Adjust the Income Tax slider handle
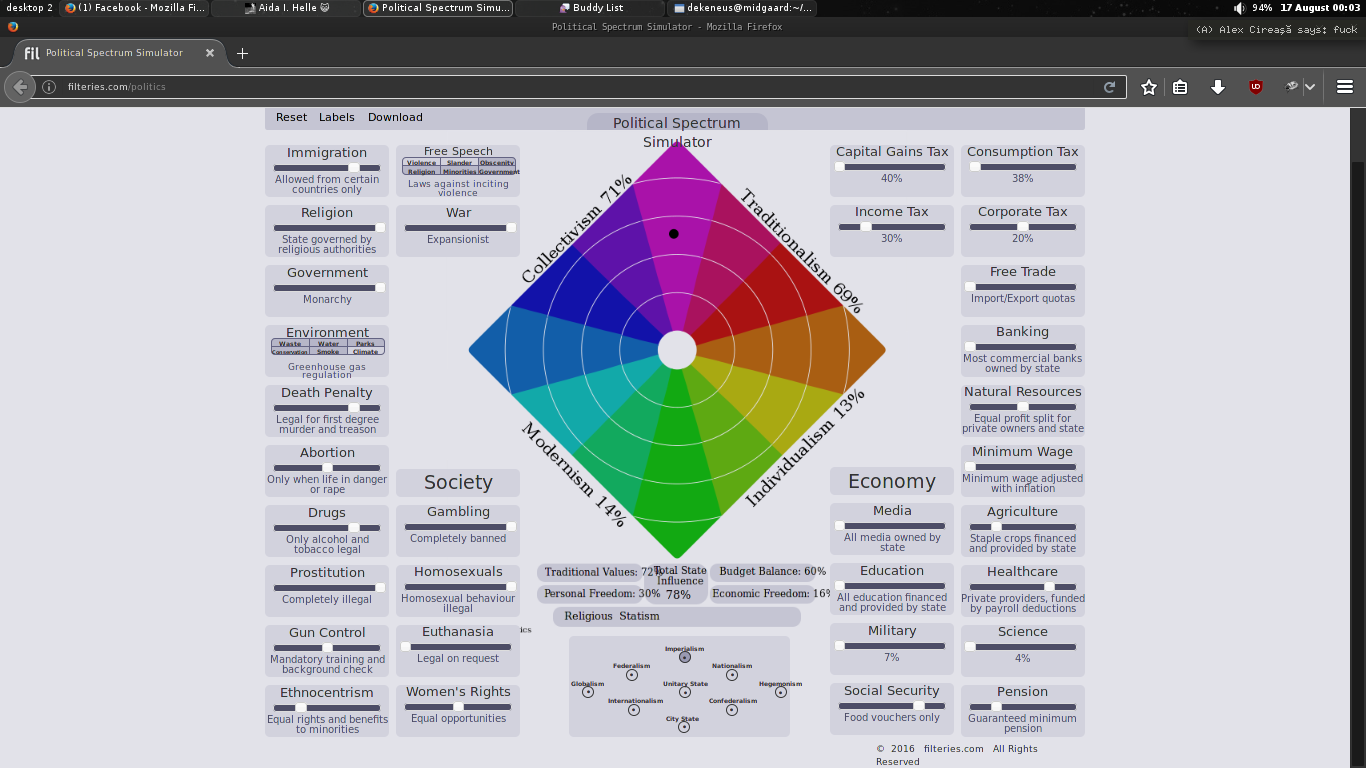Image resolution: width=1366 pixels, height=768 pixels. [x=865, y=227]
